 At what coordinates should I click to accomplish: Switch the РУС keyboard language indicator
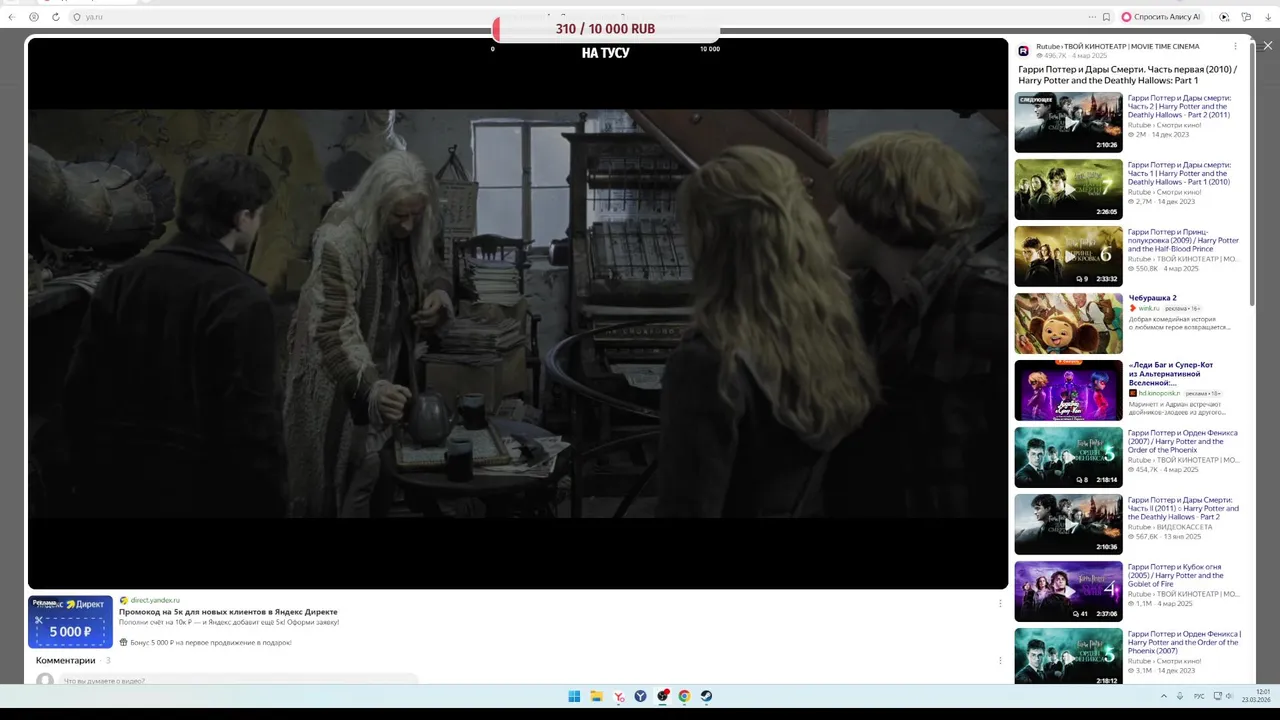(1199, 696)
